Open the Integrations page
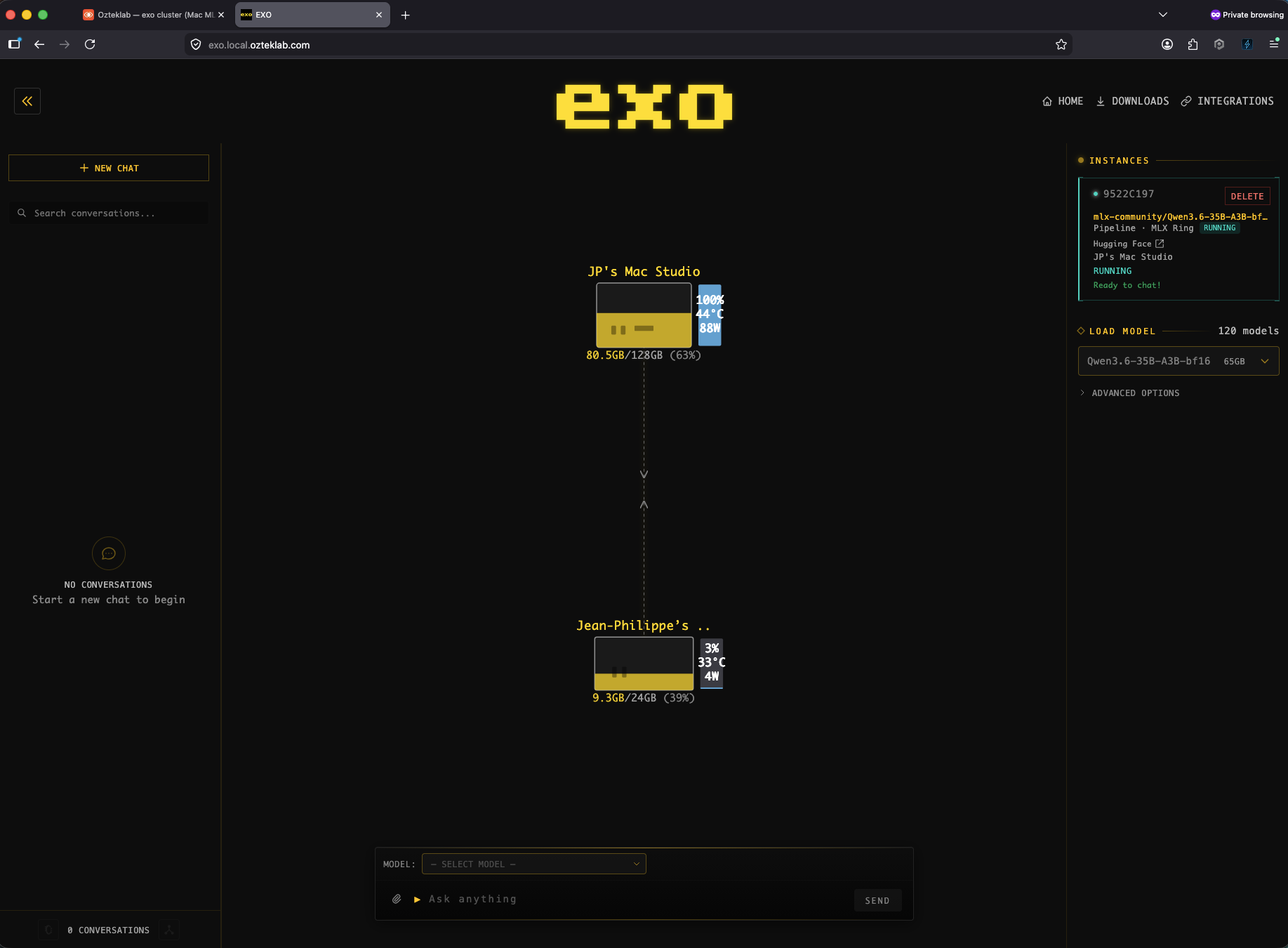The image size is (1288, 948). pos(1227,101)
